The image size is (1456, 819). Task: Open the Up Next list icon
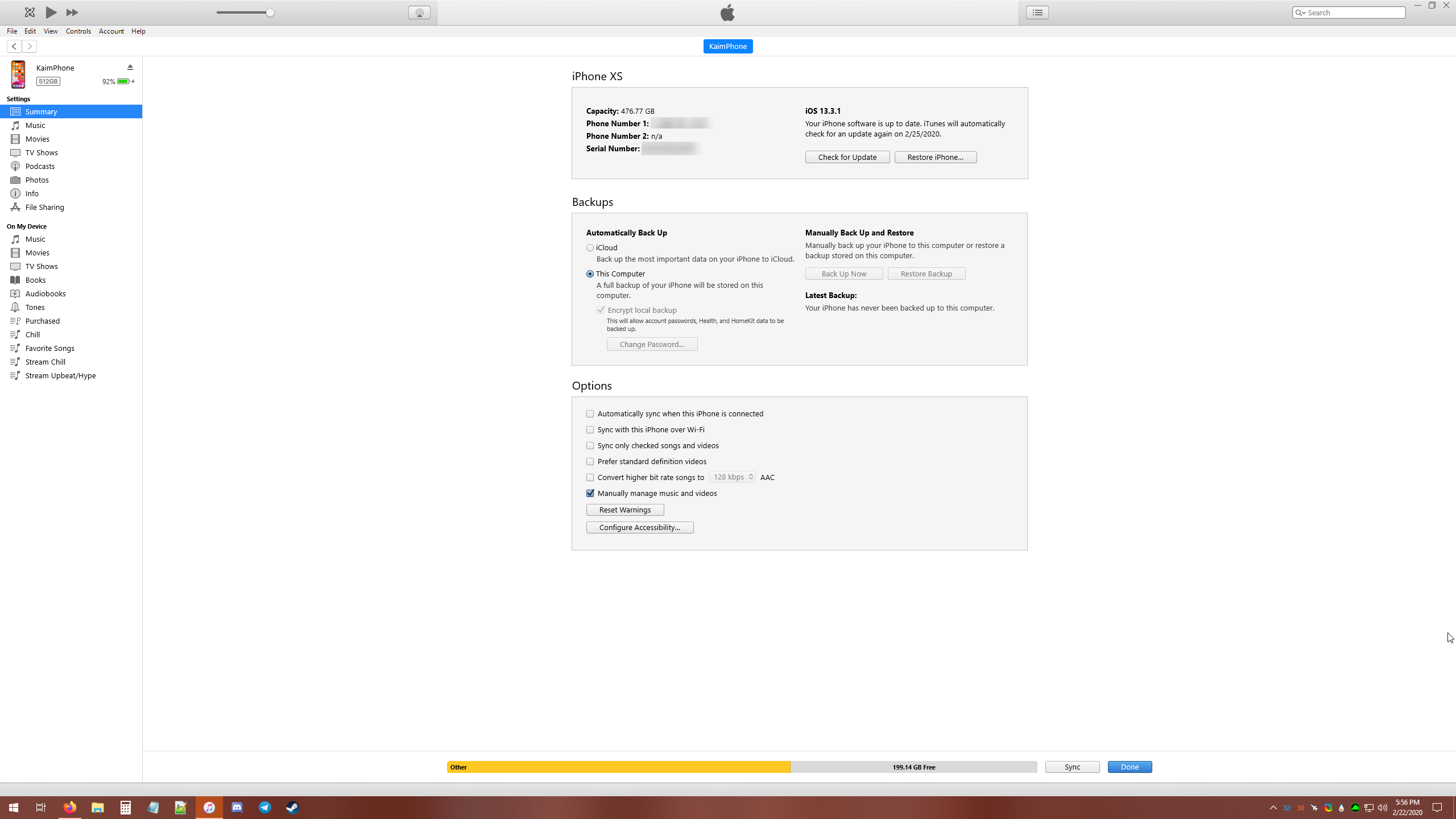point(1037,13)
